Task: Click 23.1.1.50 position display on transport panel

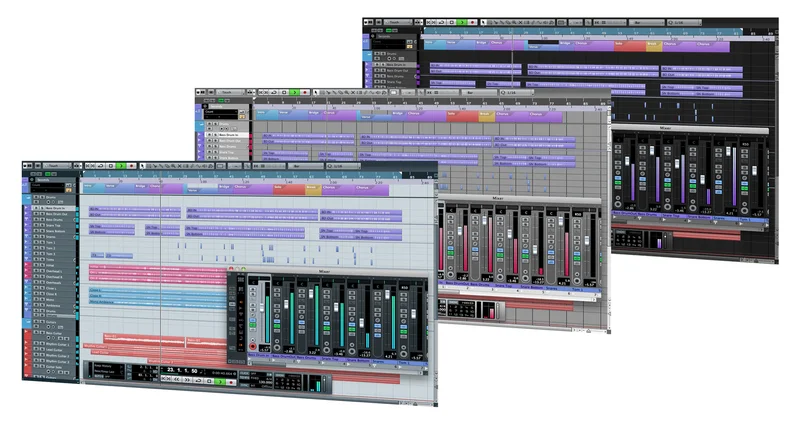Action: click(182, 370)
